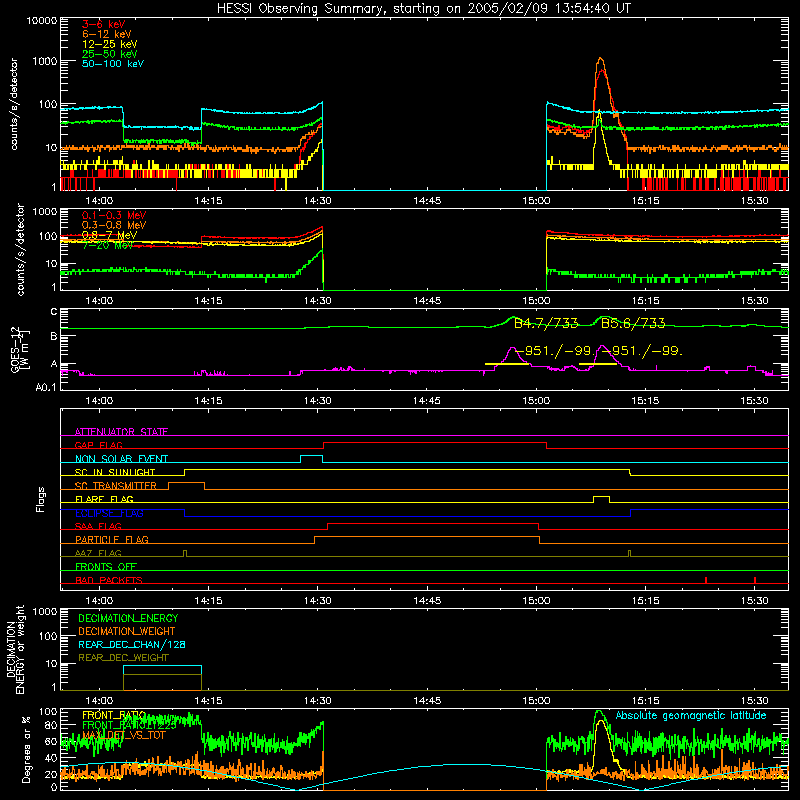Click the BAD_PACKETS flag label
This screenshot has width=800, height=800.
click(x=109, y=580)
